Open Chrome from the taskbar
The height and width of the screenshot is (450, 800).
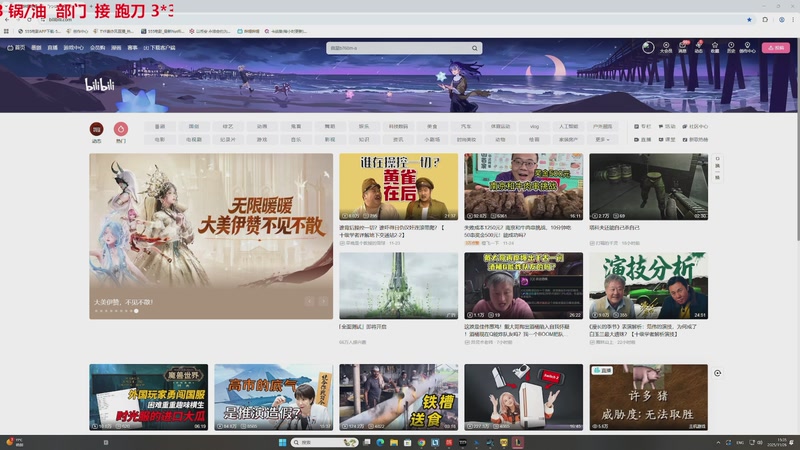421,442
